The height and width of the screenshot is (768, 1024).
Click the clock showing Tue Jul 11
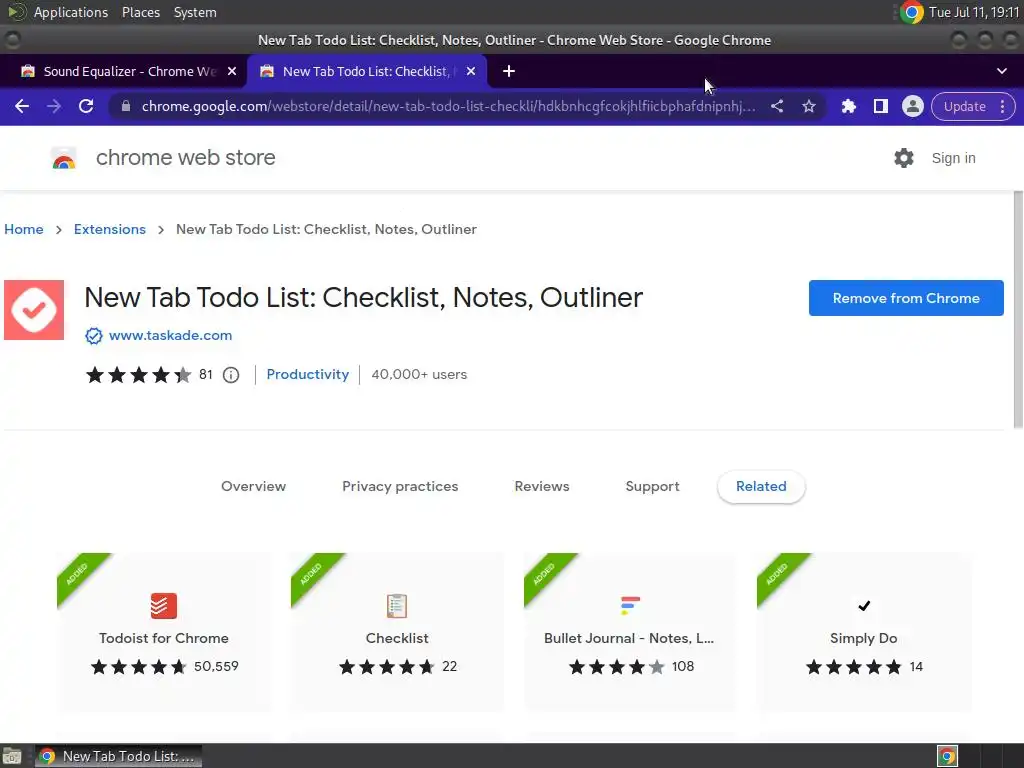tap(974, 12)
